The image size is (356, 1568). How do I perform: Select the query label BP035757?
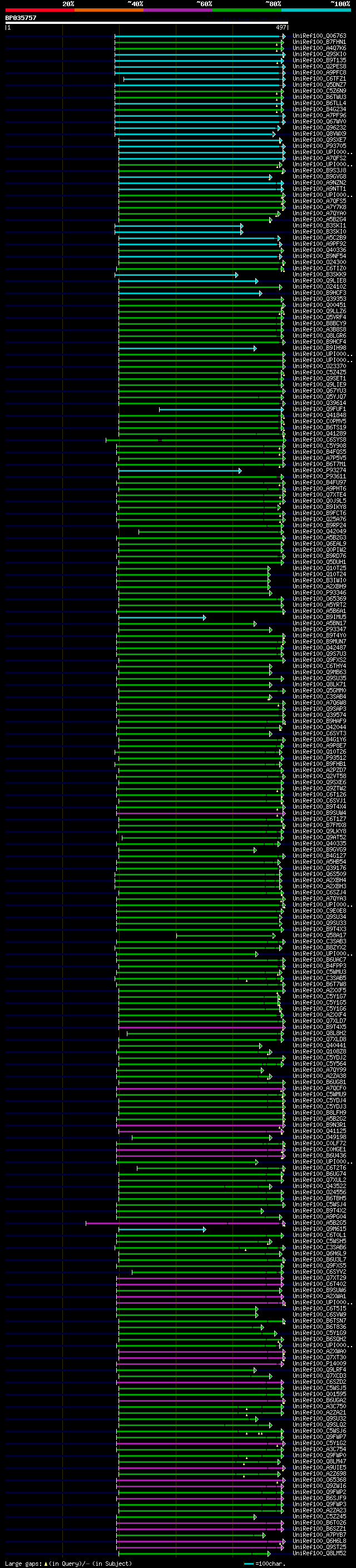pyautogui.click(x=21, y=18)
